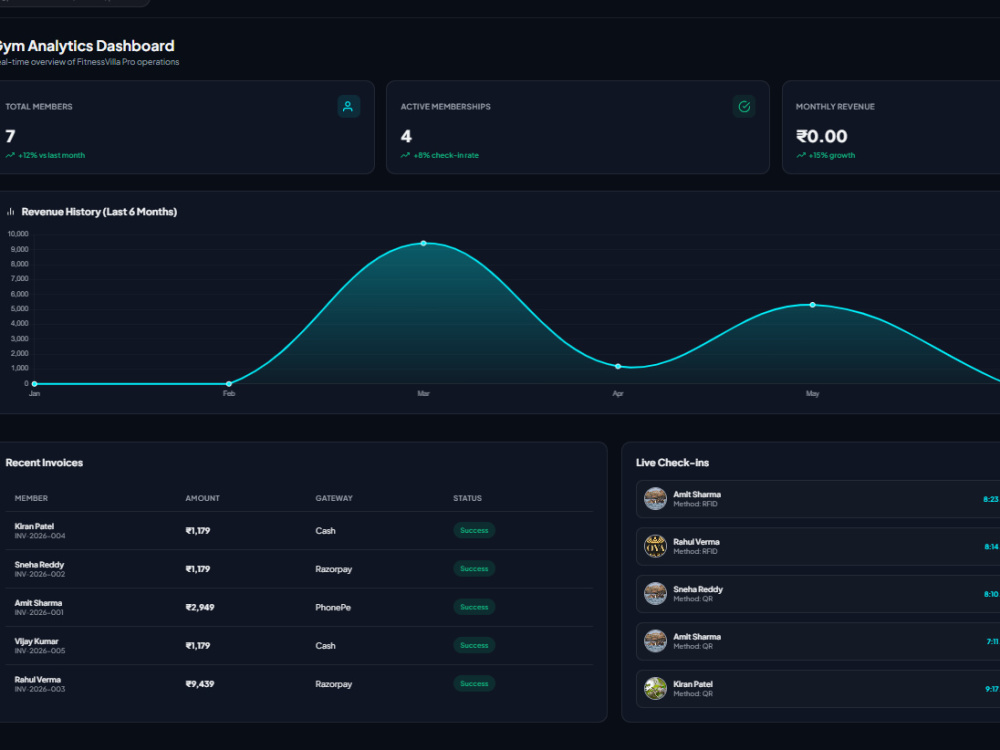Click the Total Members value 7

(x=10, y=136)
